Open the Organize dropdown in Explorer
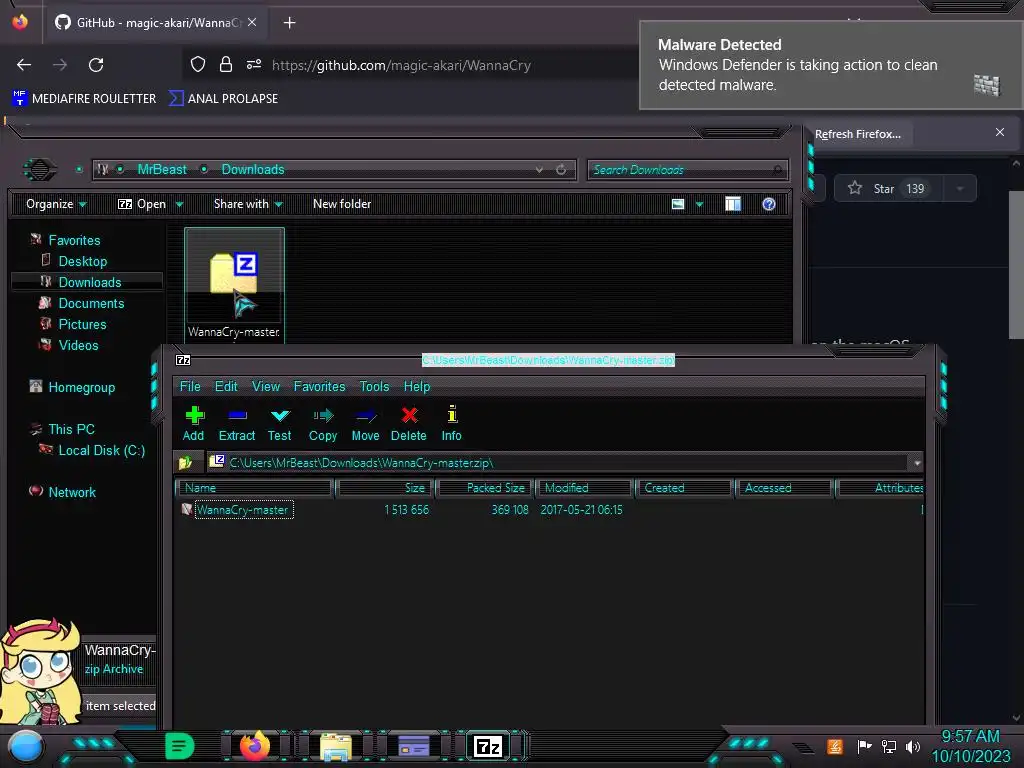 point(56,204)
